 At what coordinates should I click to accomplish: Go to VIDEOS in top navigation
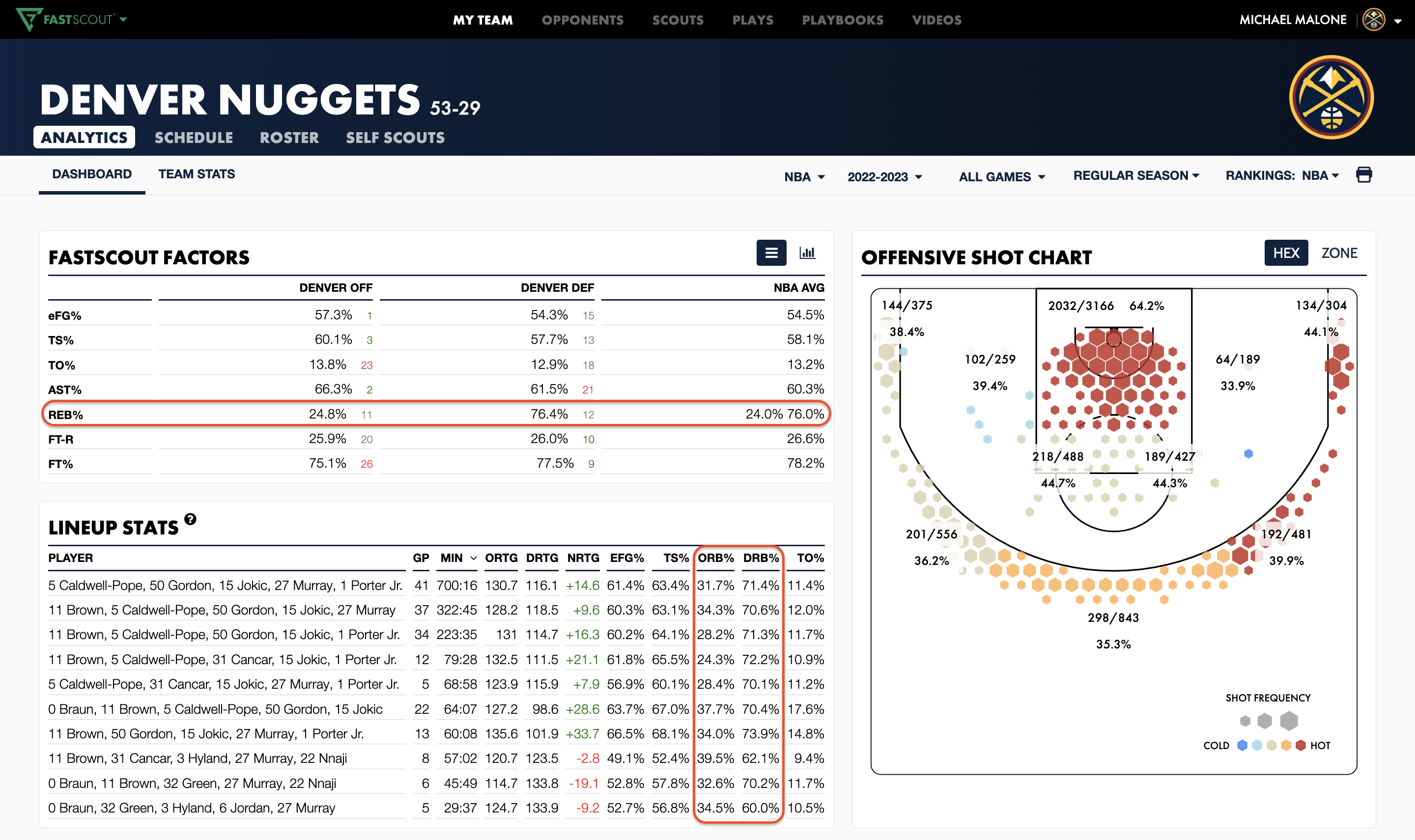[936, 20]
